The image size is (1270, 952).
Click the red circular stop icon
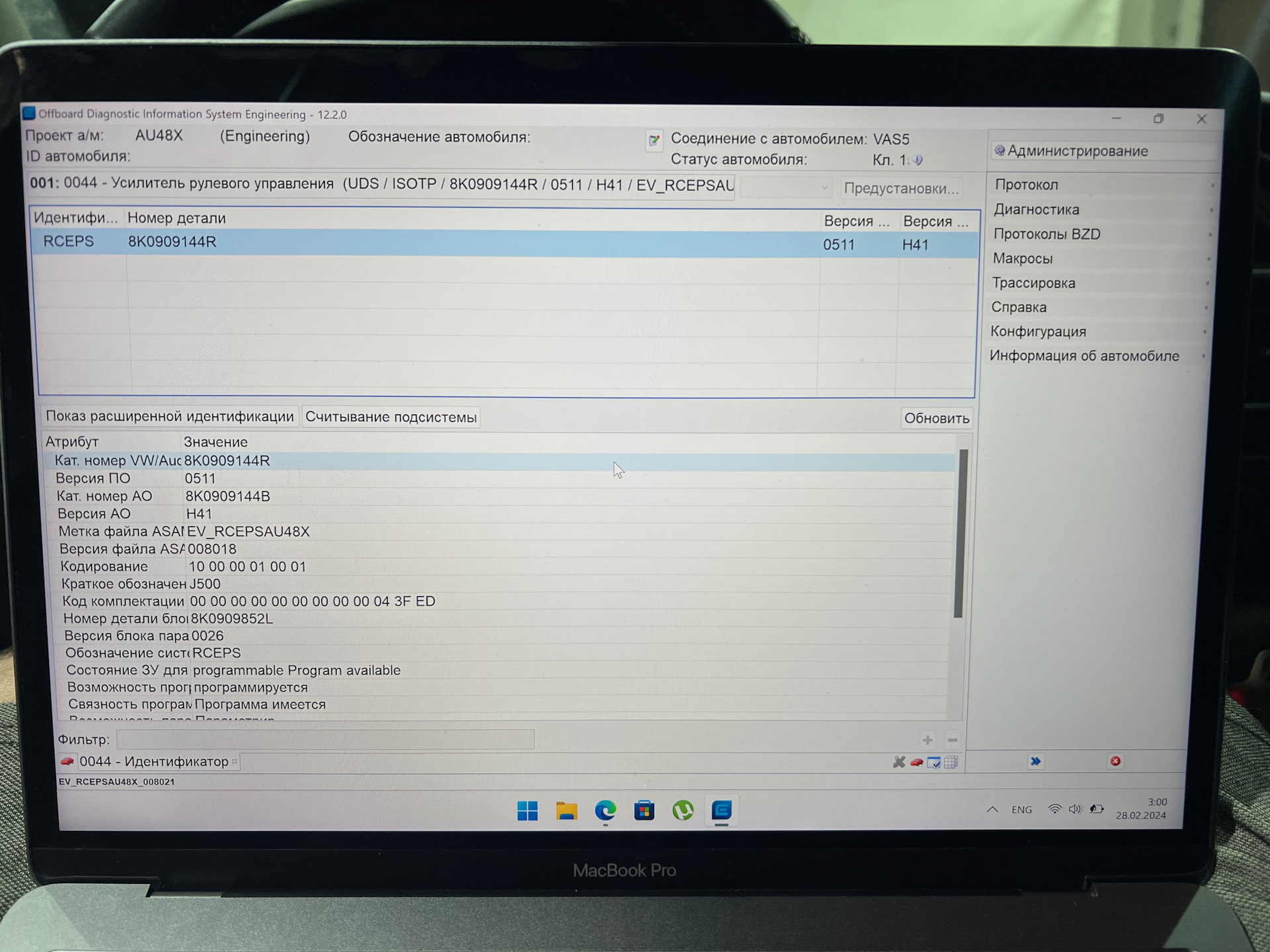click(1115, 762)
